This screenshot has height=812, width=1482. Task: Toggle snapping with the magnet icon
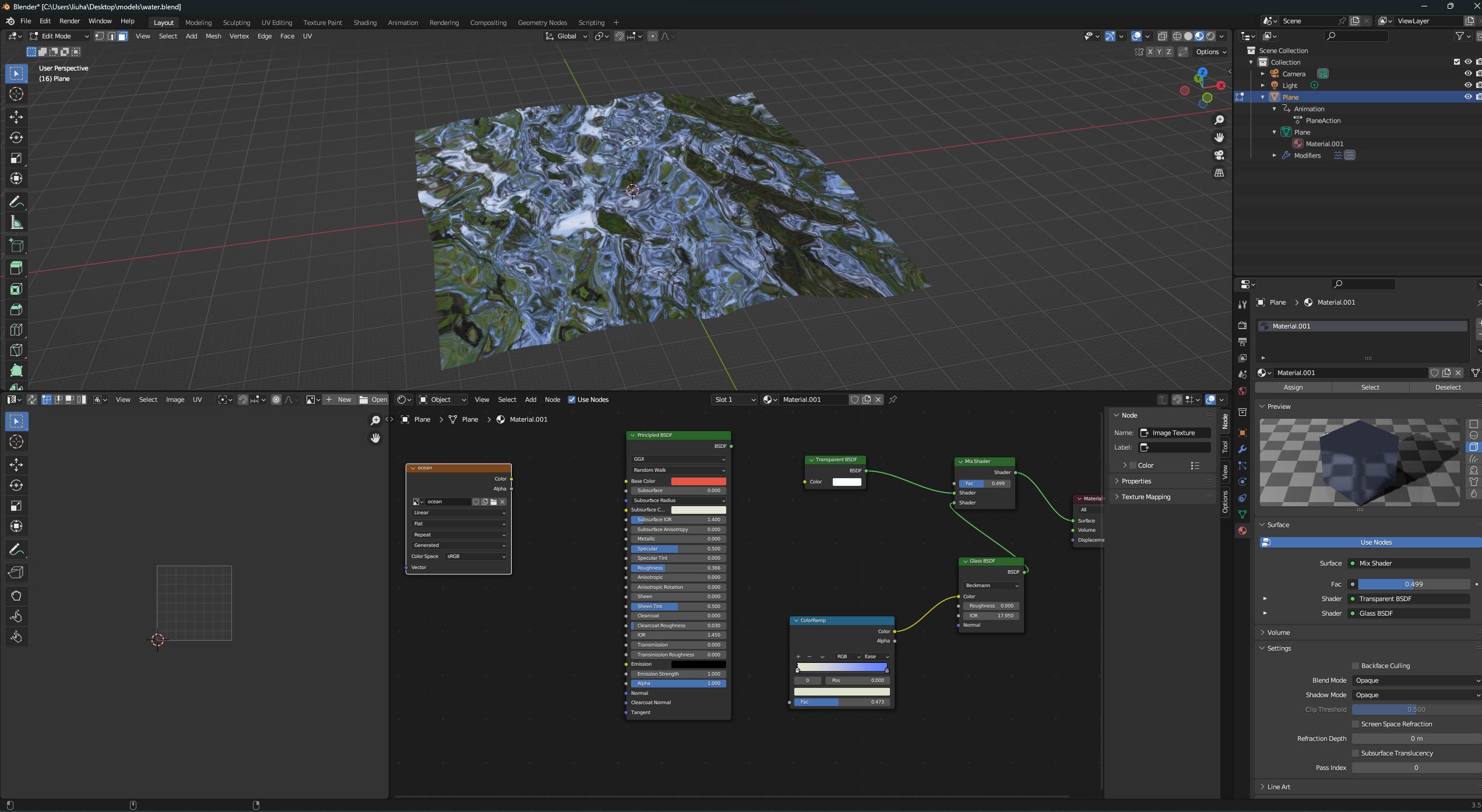(x=619, y=36)
